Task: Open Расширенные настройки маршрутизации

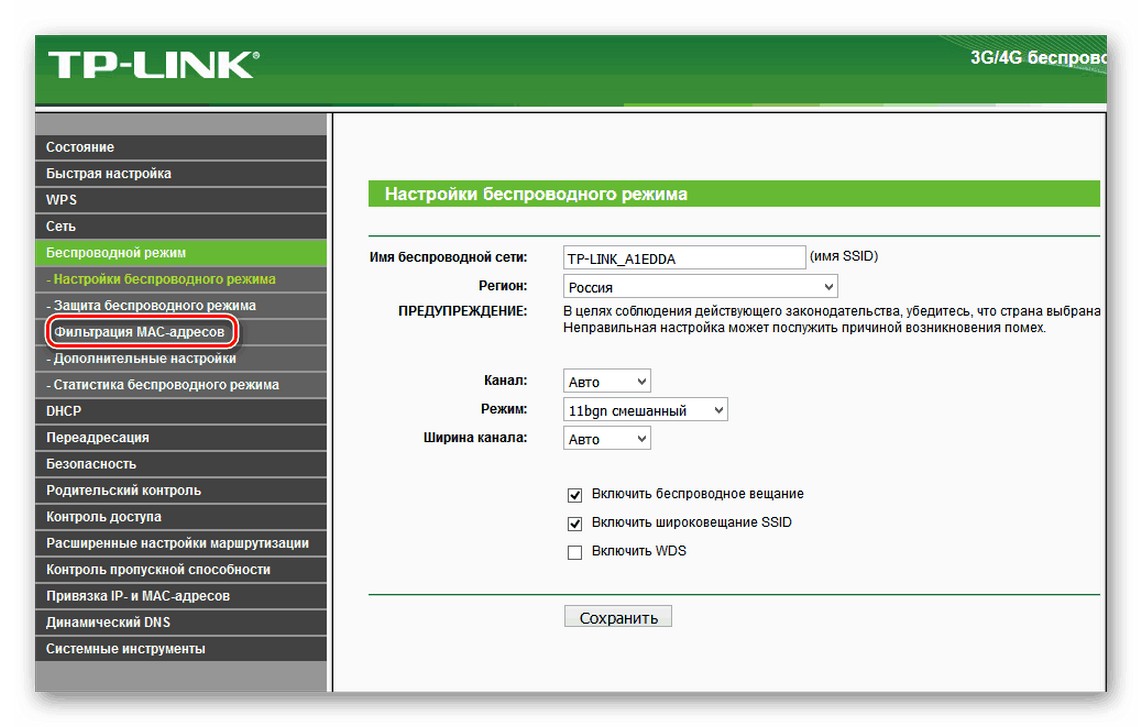Action: point(181,543)
